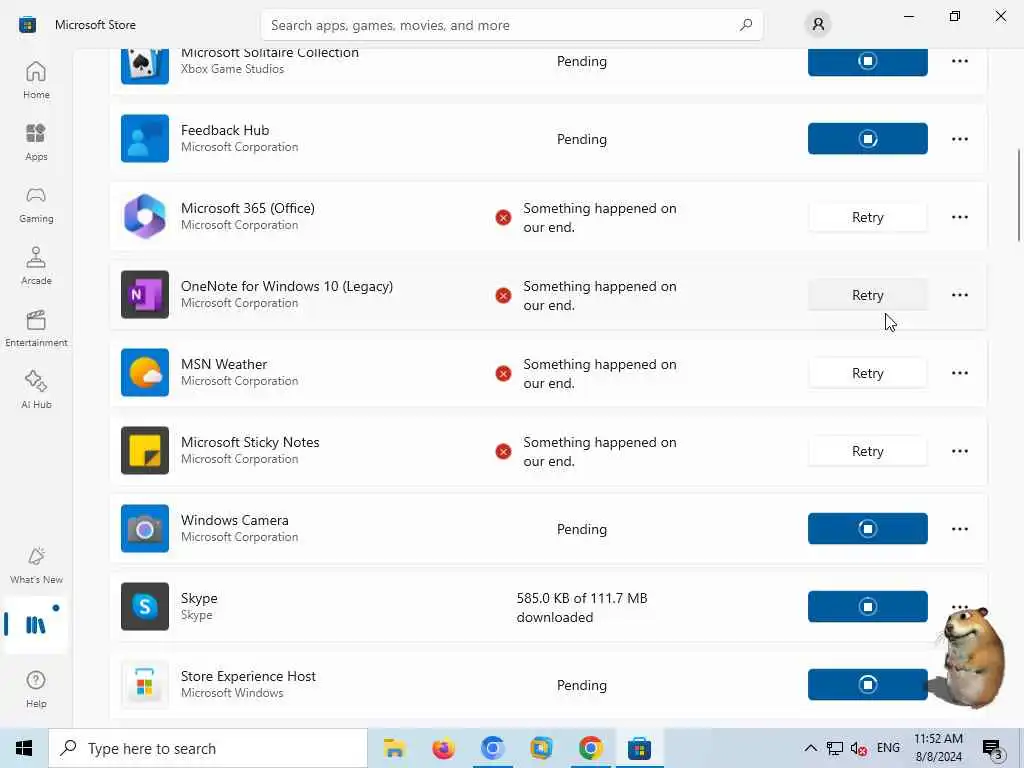Screen dimensions: 1024x768
Task: Open the user account profile icon
Action: point(818,25)
